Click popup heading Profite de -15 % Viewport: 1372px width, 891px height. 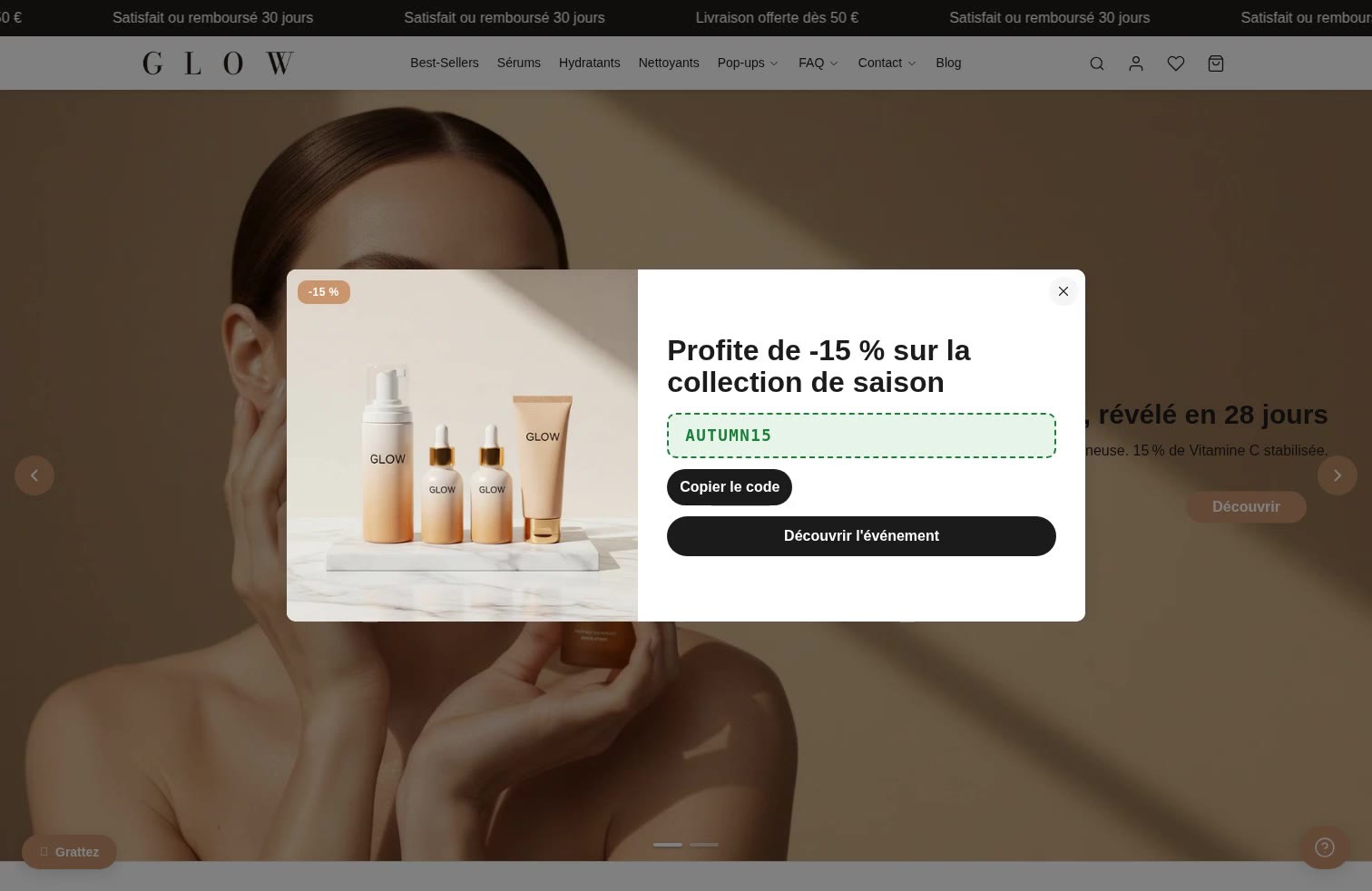(818, 367)
